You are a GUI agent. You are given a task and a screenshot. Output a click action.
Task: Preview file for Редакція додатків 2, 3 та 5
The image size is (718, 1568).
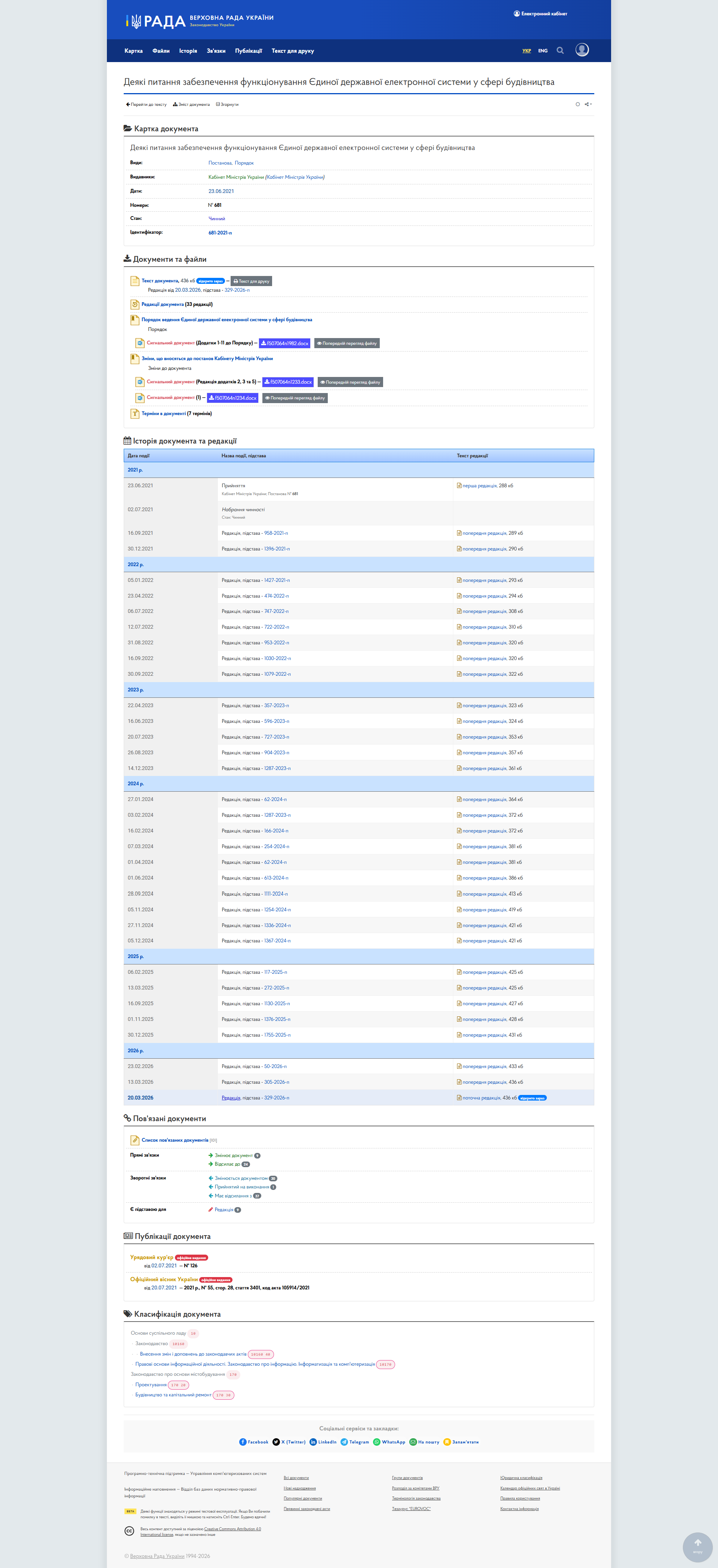tap(351, 382)
